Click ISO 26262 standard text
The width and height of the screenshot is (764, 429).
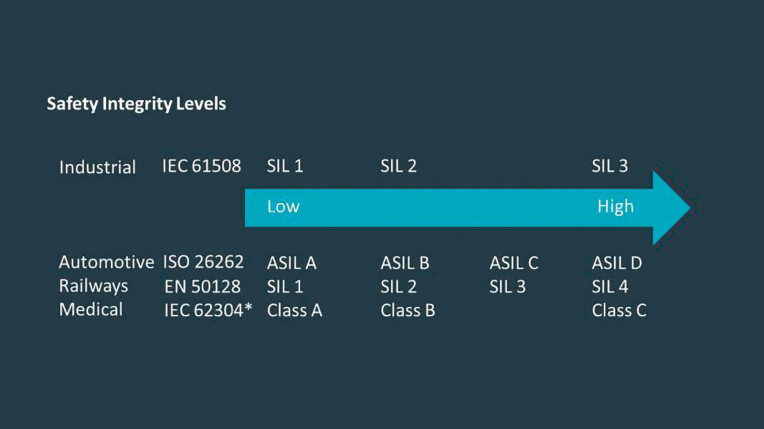(x=203, y=262)
